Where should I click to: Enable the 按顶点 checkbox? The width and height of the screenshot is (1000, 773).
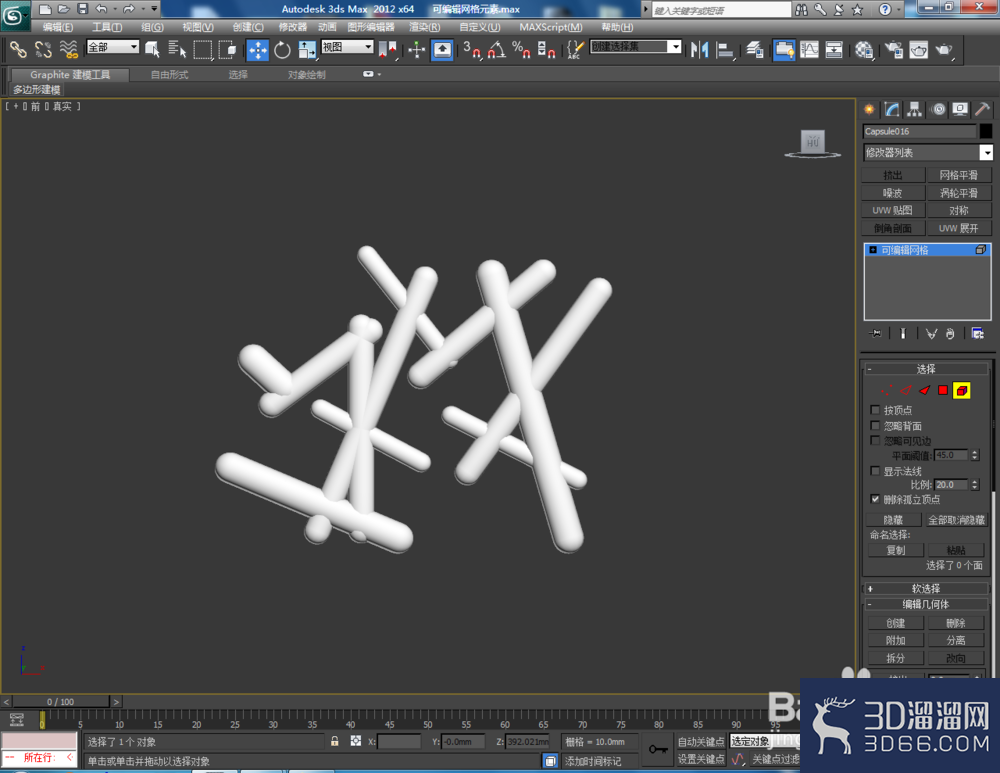coord(875,409)
